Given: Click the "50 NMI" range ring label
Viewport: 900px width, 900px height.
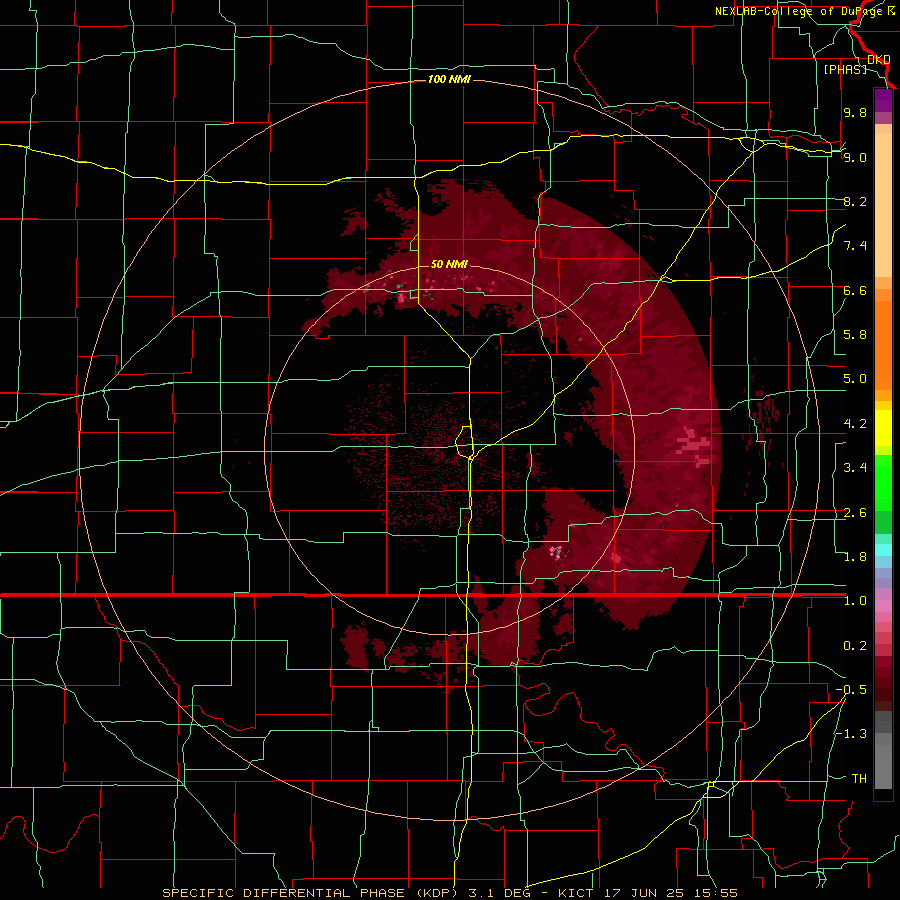Looking at the screenshot, I should pyautogui.click(x=449, y=264).
